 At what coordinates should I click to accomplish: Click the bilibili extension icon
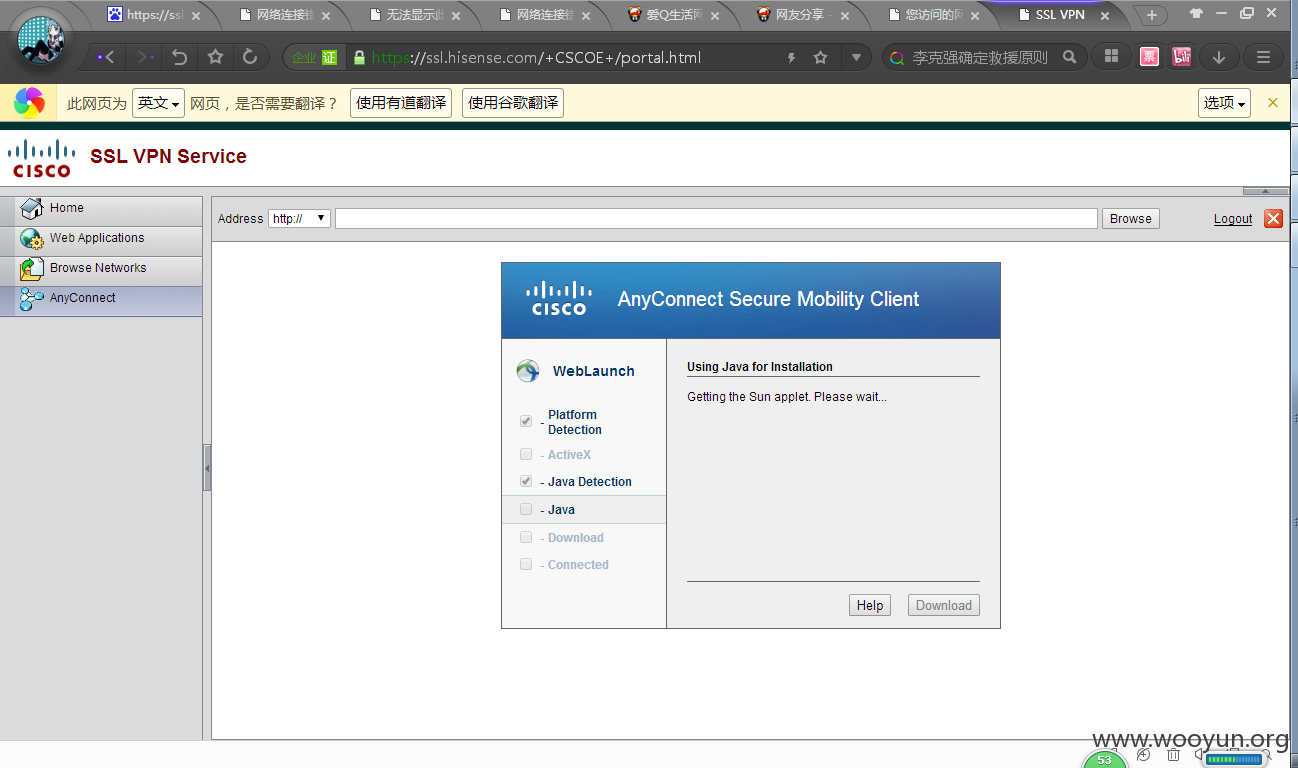pos(1183,57)
